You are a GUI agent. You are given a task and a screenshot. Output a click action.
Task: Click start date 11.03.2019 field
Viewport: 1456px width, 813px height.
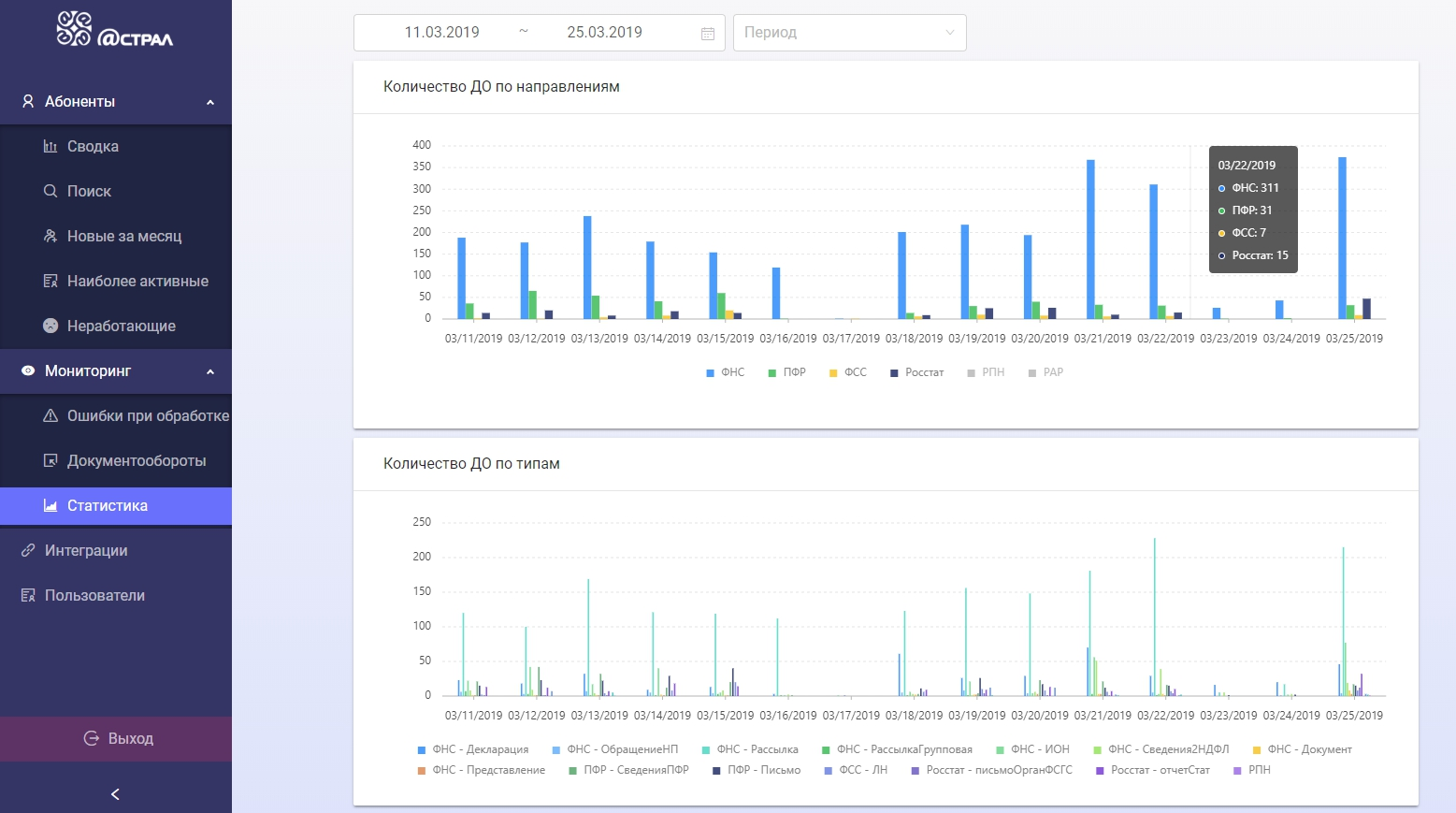441,32
